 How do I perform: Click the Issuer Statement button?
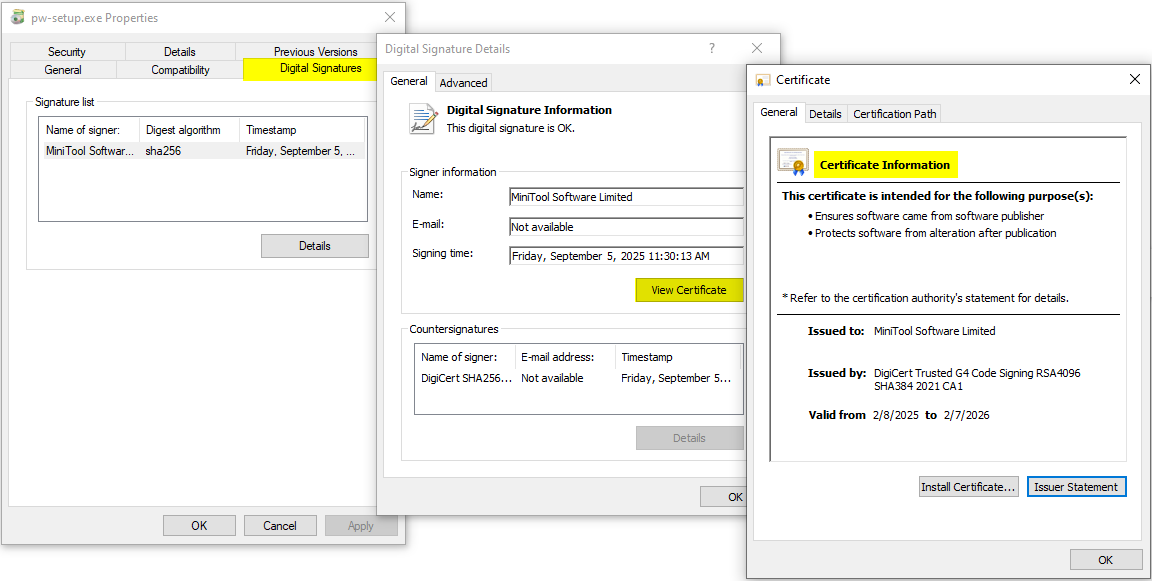click(1077, 486)
